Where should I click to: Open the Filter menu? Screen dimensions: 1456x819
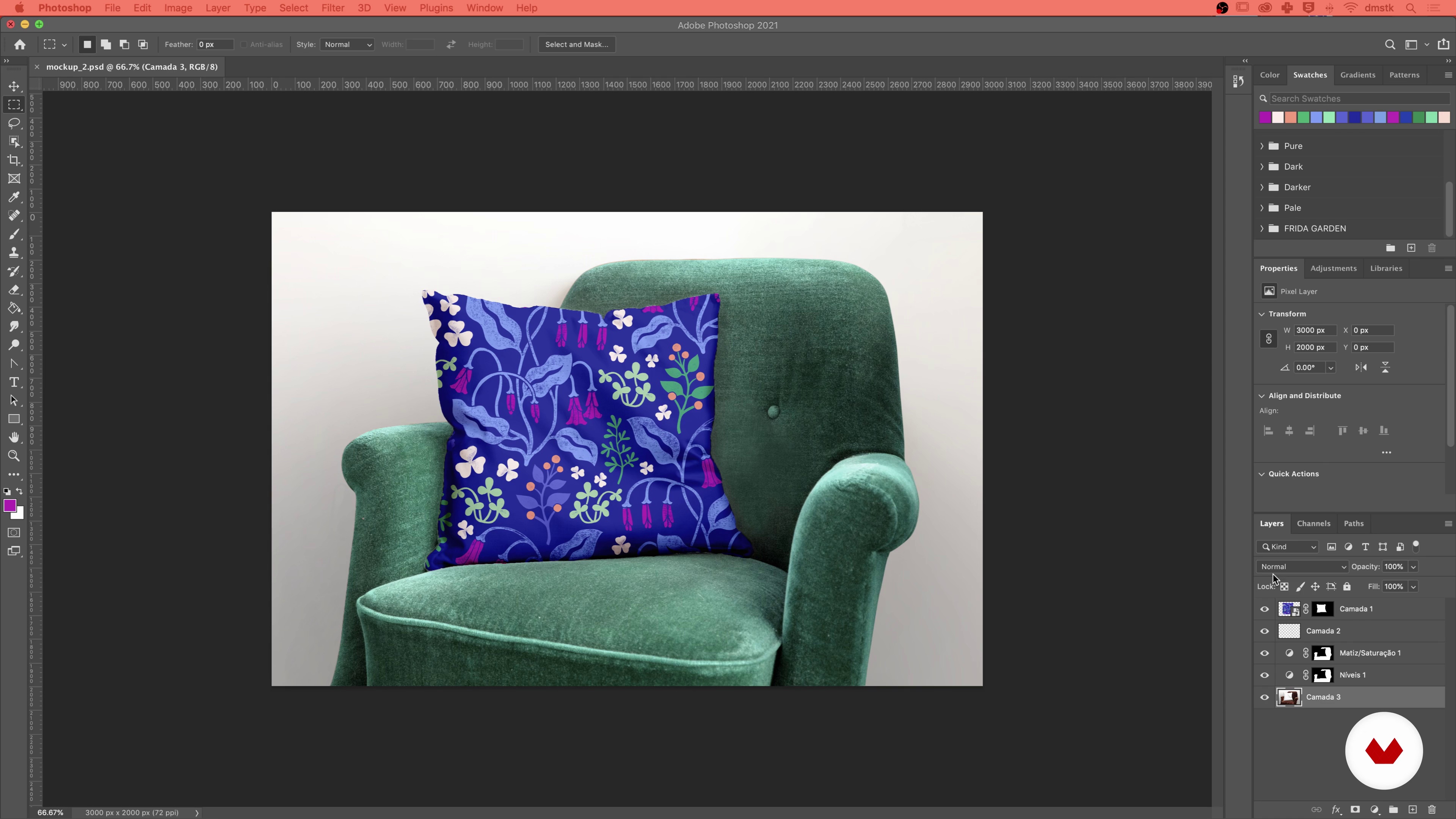333,8
